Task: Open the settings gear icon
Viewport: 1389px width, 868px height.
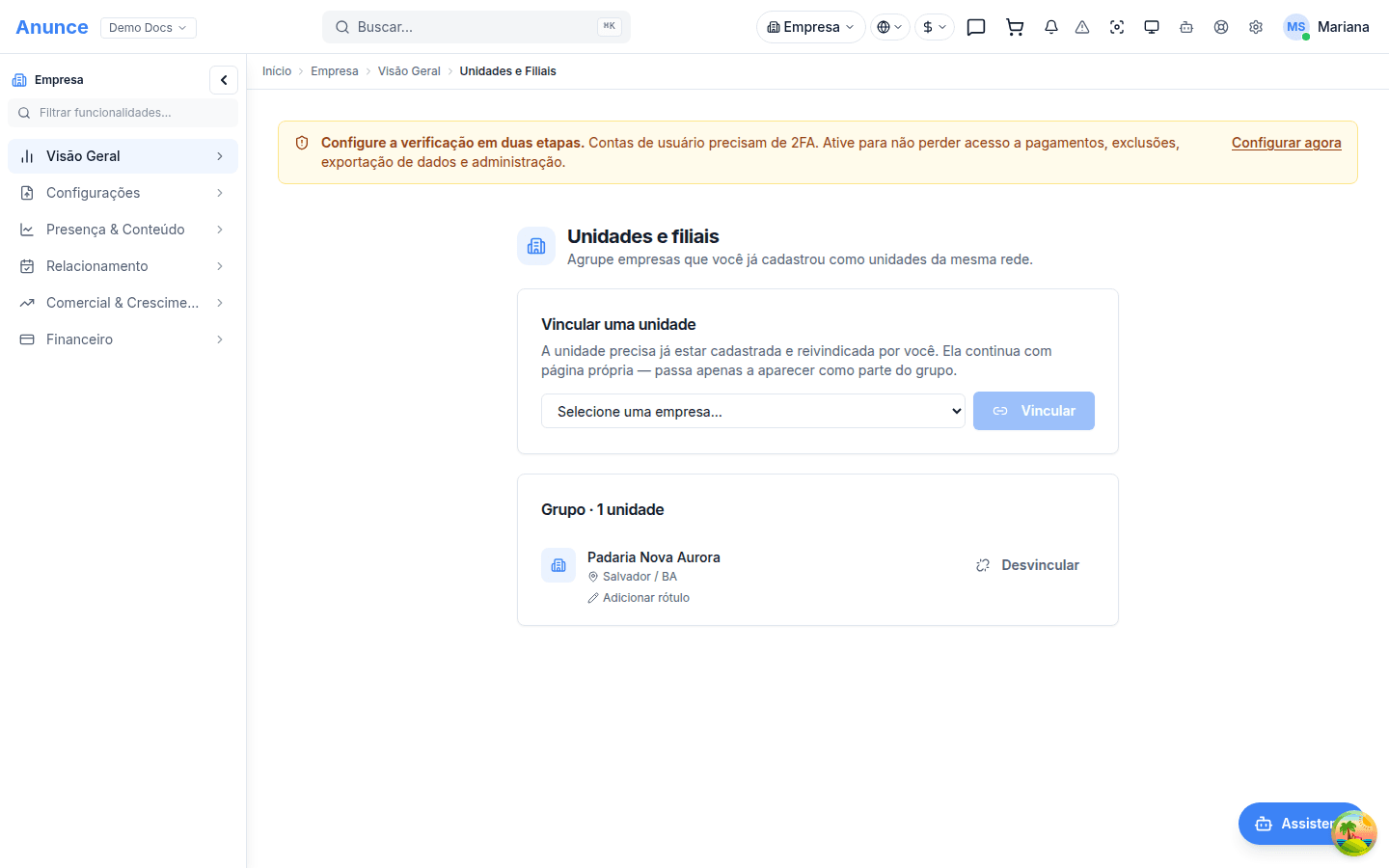Action: 1256,27
